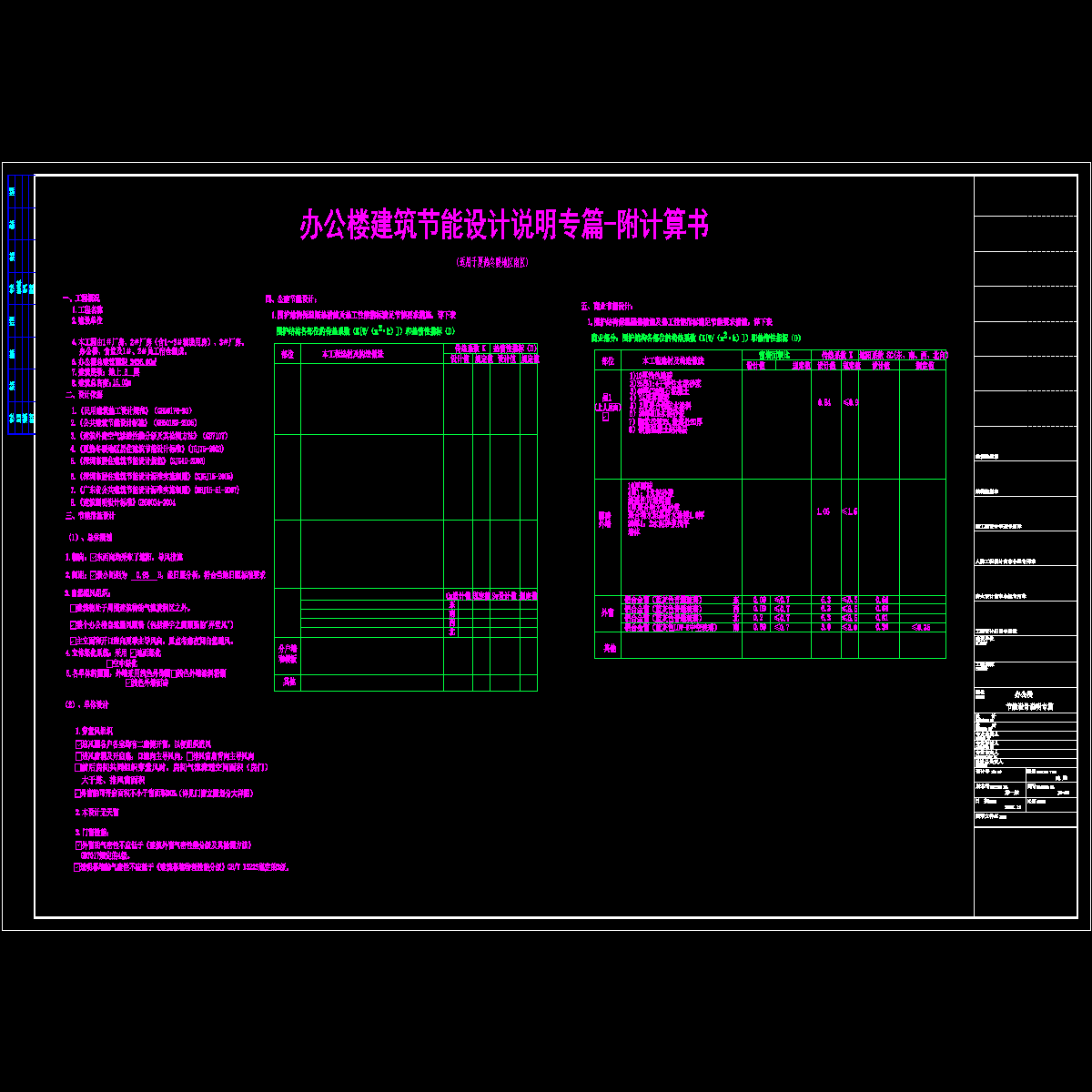This screenshot has width=1092, height=1092.
Task: Toggle the checkbox before 主立面有开口
Action: coord(73,642)
